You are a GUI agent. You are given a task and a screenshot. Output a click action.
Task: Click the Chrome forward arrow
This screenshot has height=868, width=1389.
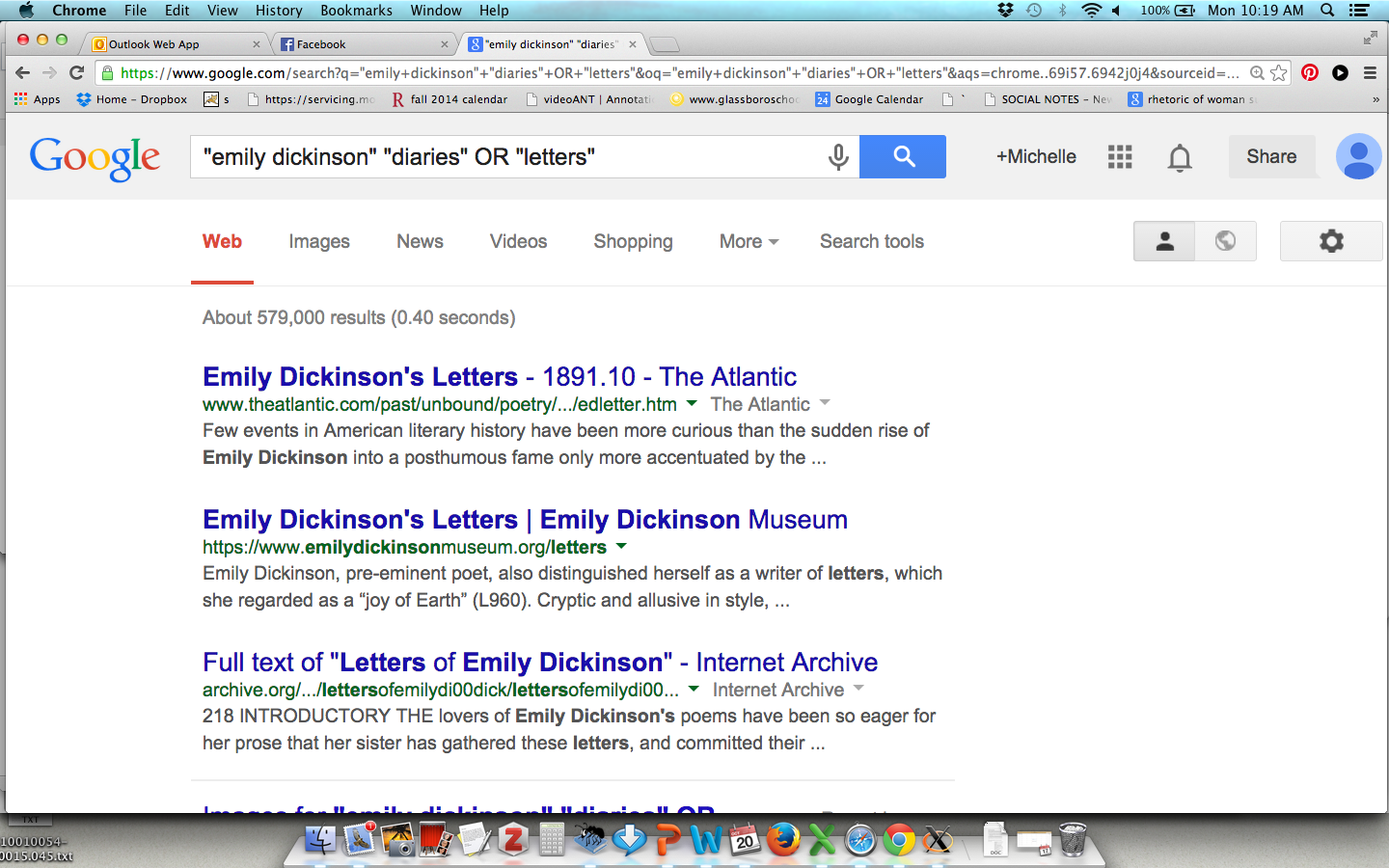[49, 72]
